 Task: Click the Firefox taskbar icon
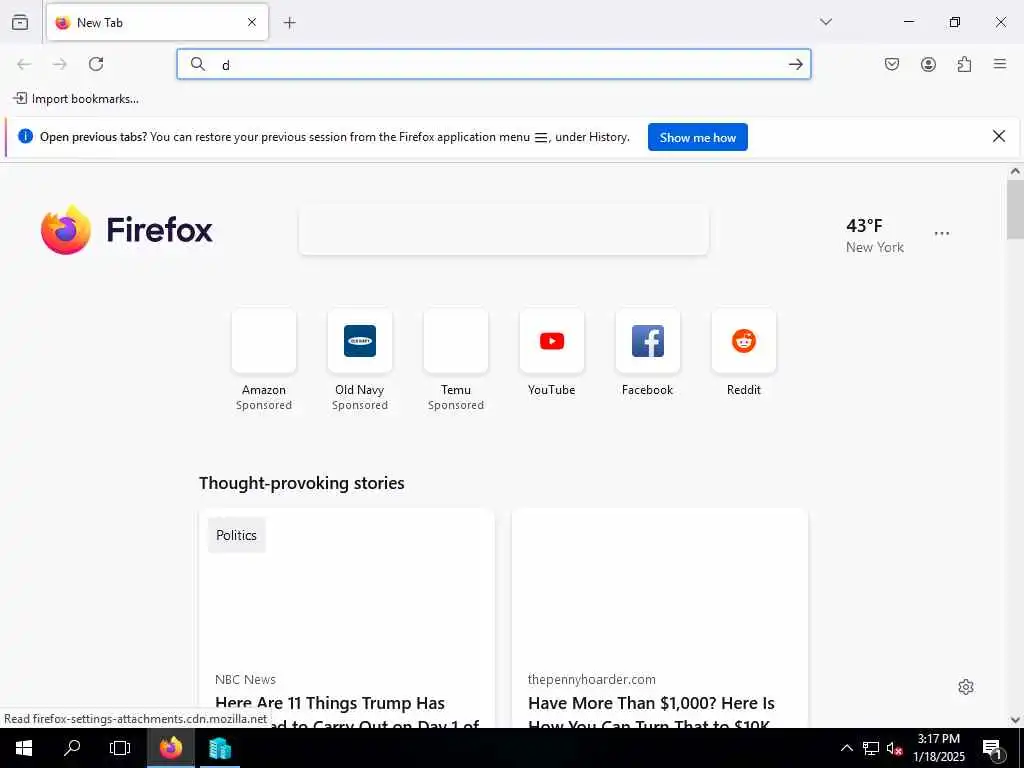170,748
